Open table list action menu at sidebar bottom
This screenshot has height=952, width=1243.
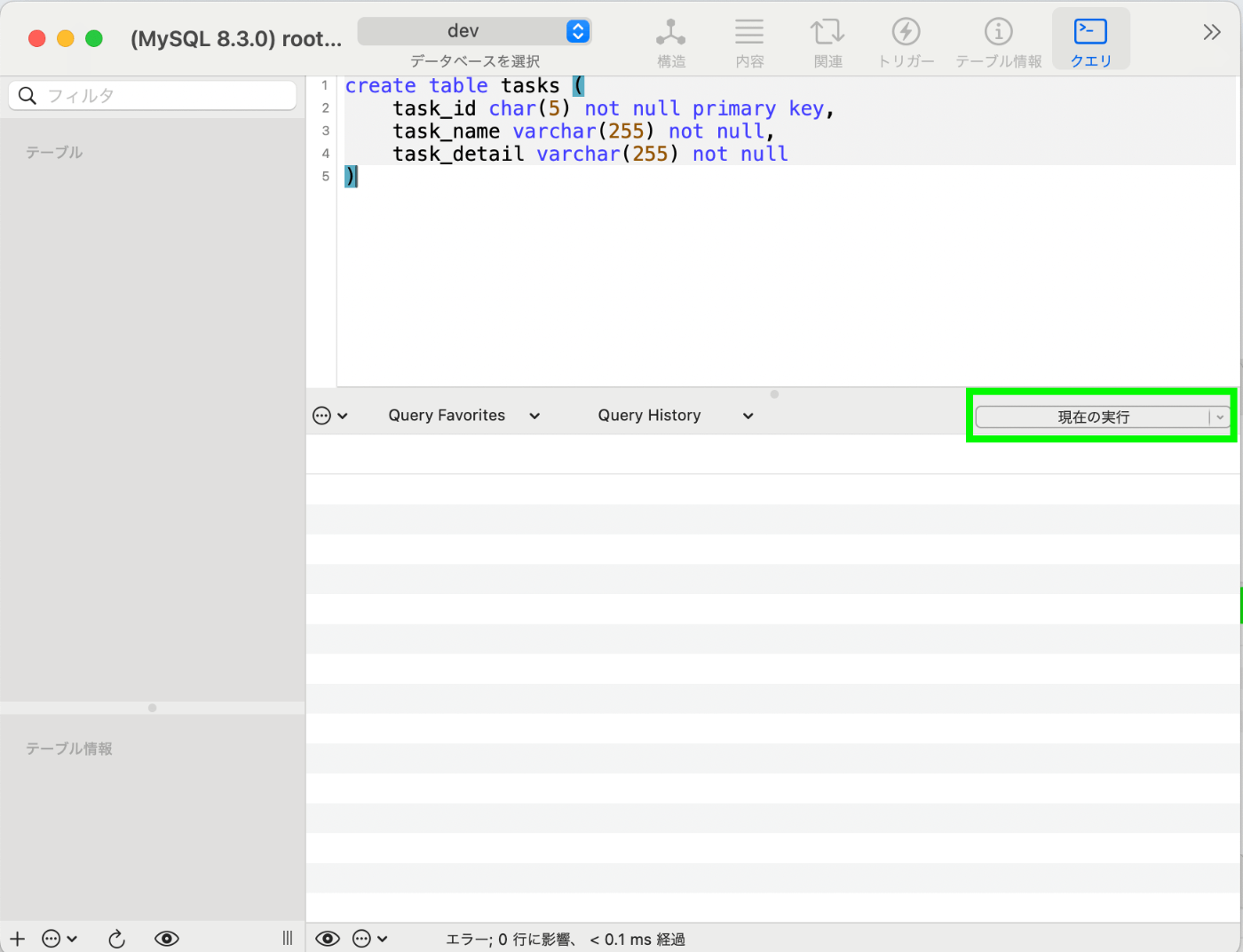[x=59, y=939]
